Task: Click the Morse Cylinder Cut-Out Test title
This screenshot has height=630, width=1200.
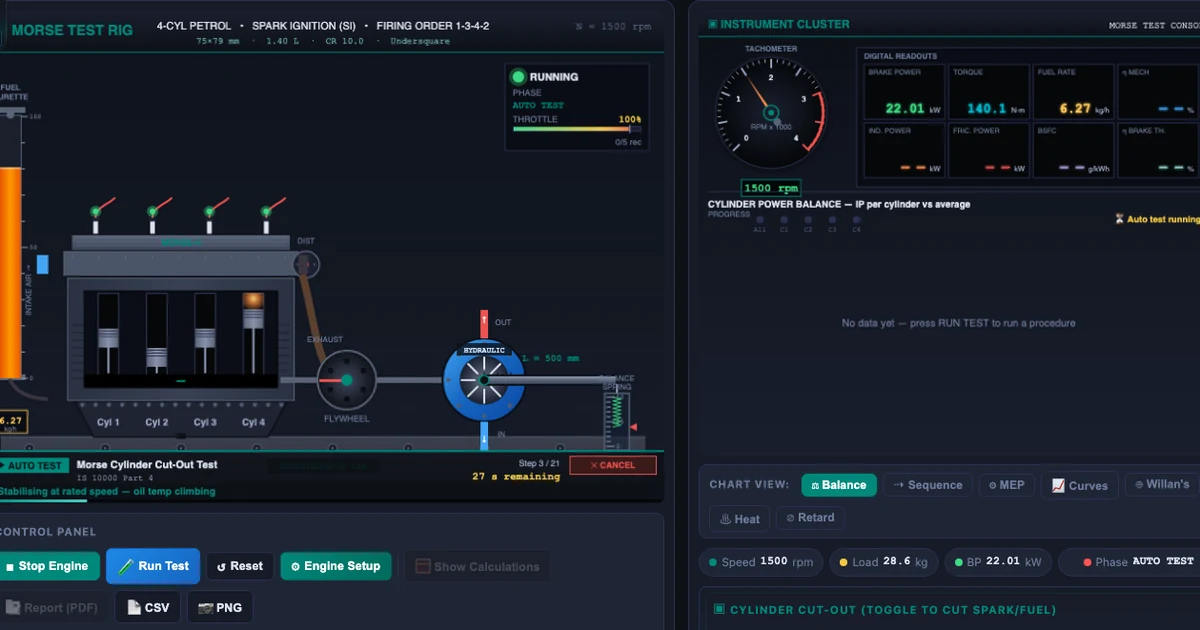Action: tap(147, 465)
